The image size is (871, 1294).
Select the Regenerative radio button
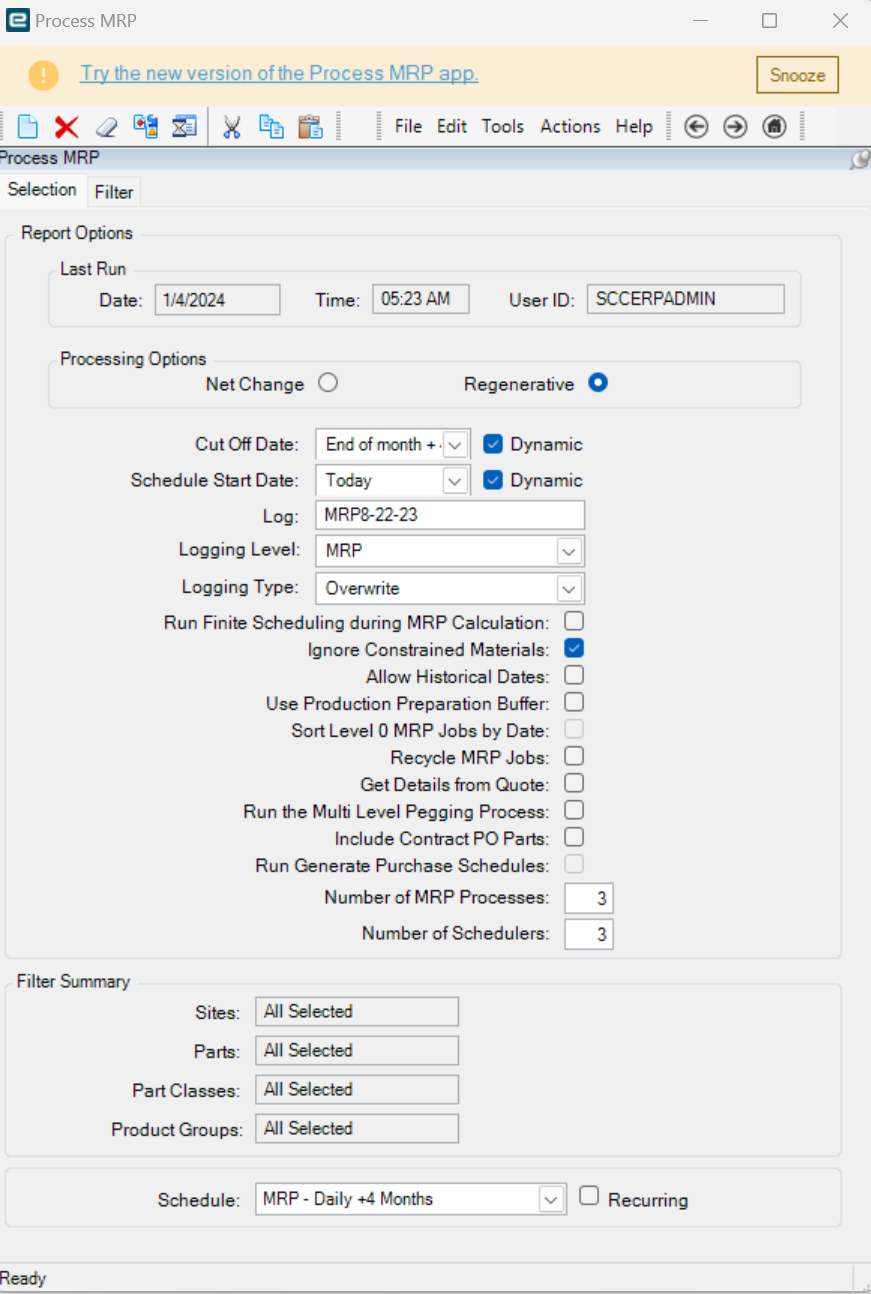click(598, 382)
